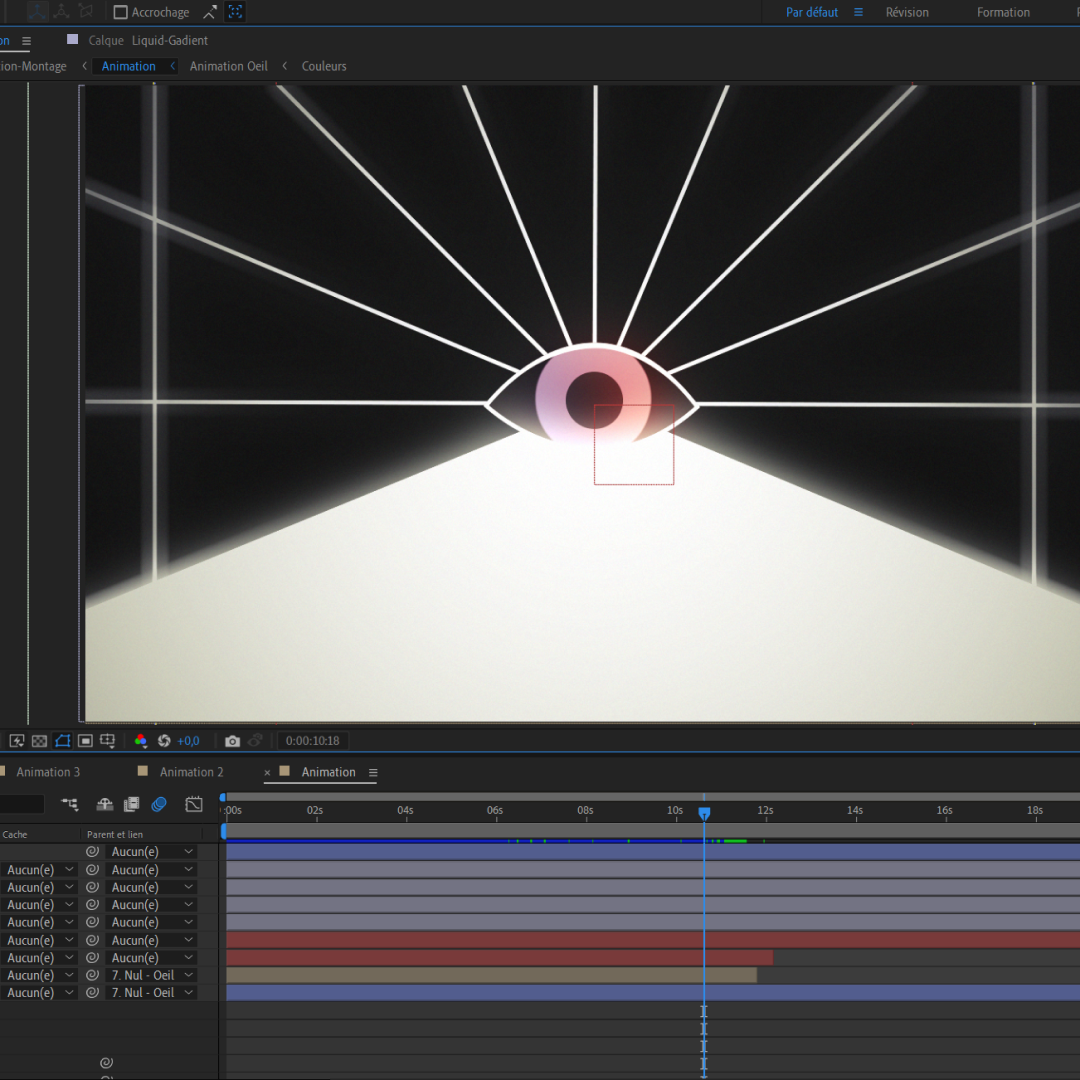Toggle the region of interest
Image resolution: width=1080 pixels, height=1080 pixels.
tap(85, 740)
